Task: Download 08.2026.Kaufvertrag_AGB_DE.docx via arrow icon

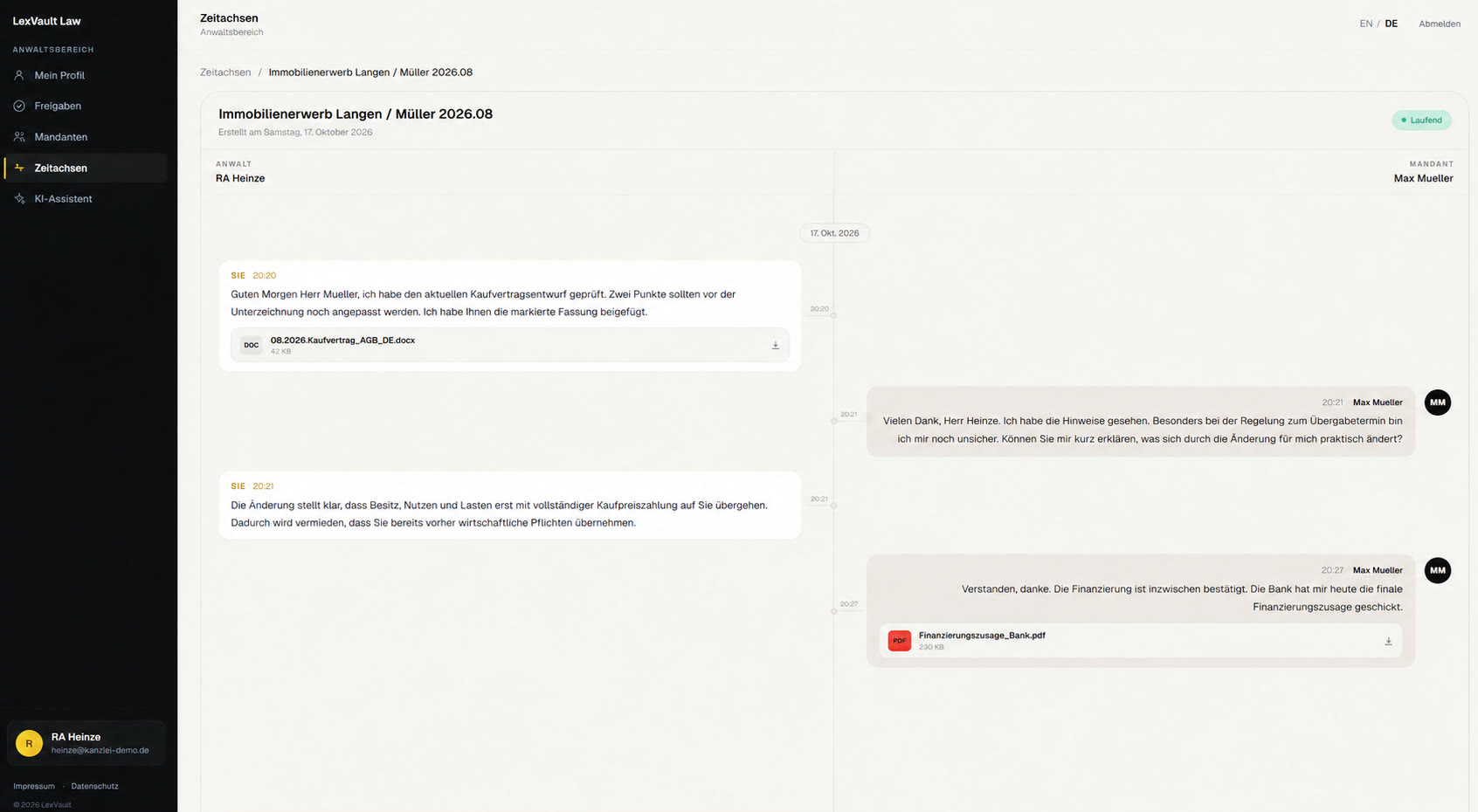Action: 775,346
